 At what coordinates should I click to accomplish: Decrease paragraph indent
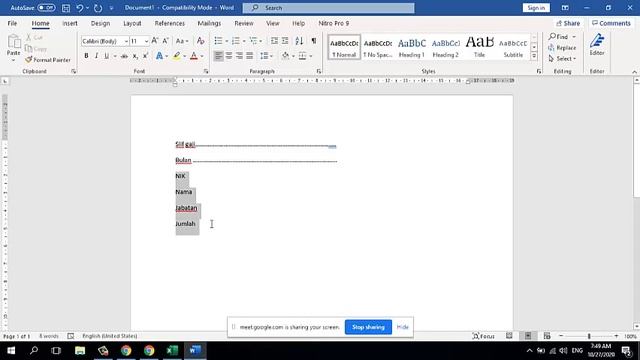pyautogui.click(x=274, y=41)
